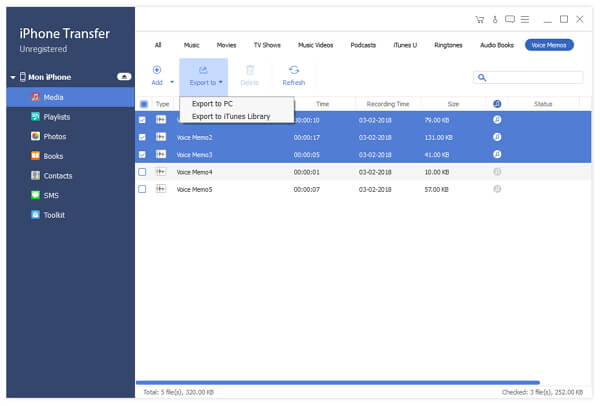The image size is (600, 406).
Task: Switch to the Music tab
Action: point(192,45)
